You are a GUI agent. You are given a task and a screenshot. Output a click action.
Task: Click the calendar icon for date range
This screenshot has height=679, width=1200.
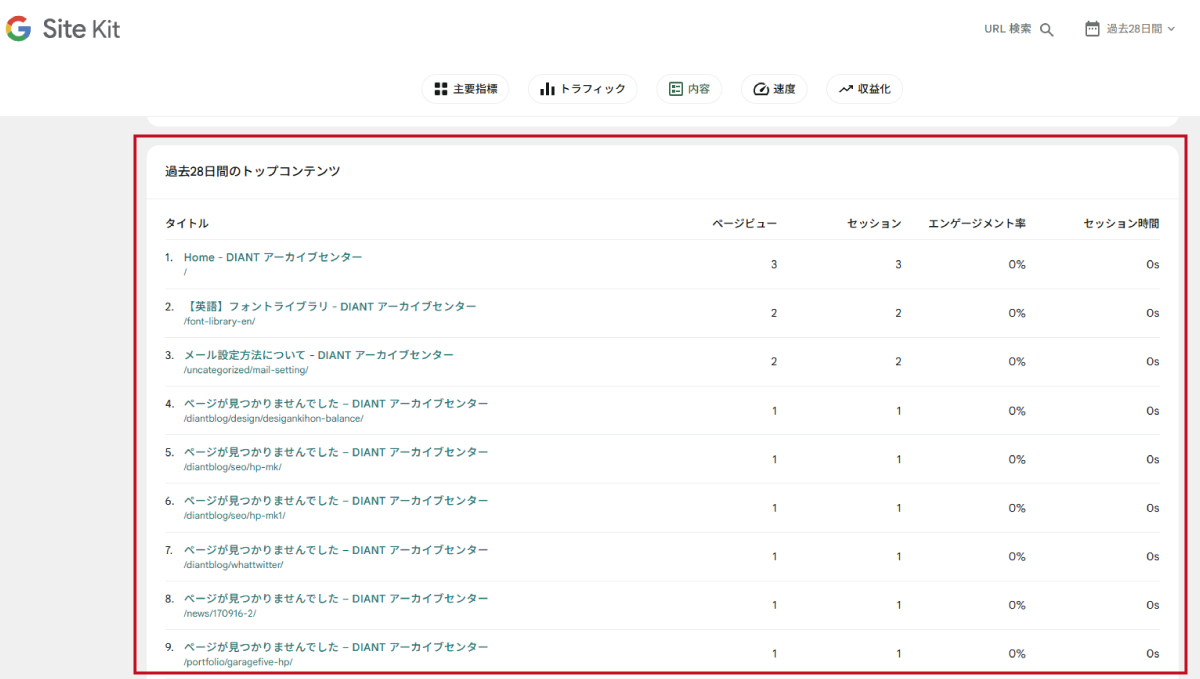[x=1092, y=29]
